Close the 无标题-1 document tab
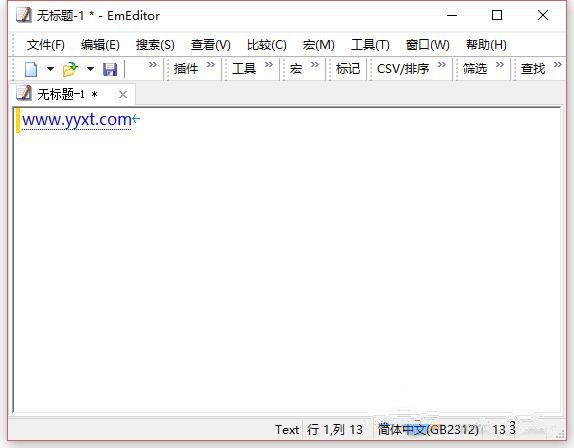The width and height of the screenshot is (574, 448). tap(123, 95)
